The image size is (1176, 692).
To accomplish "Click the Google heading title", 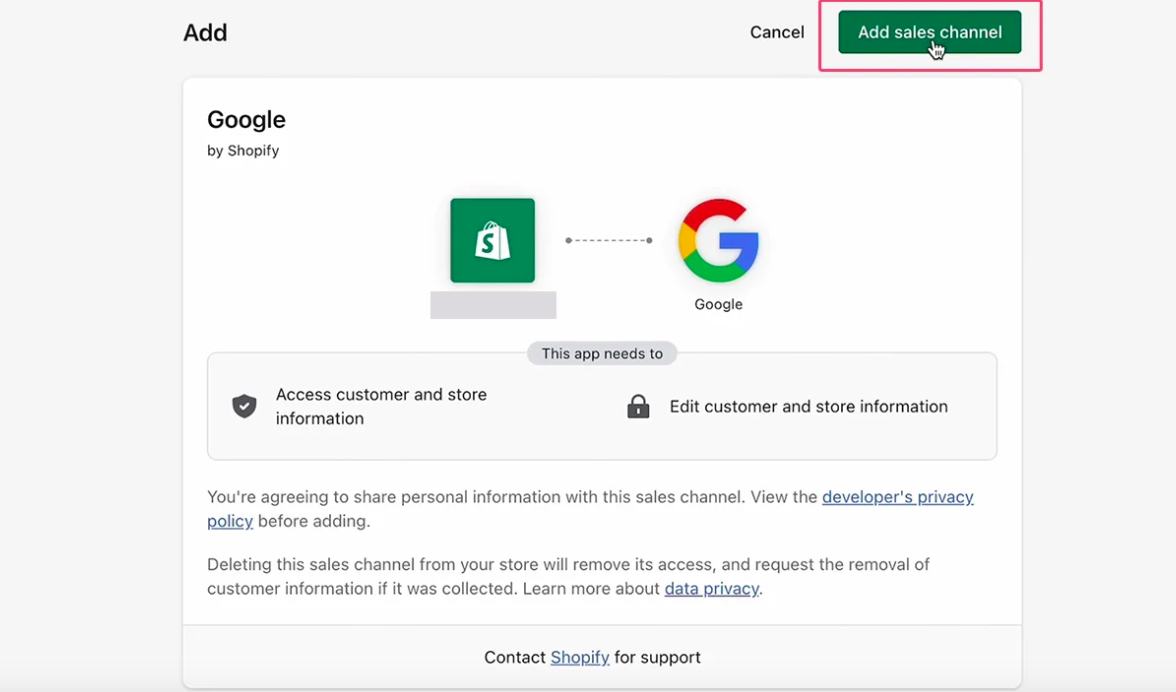I will click(246, 120).
